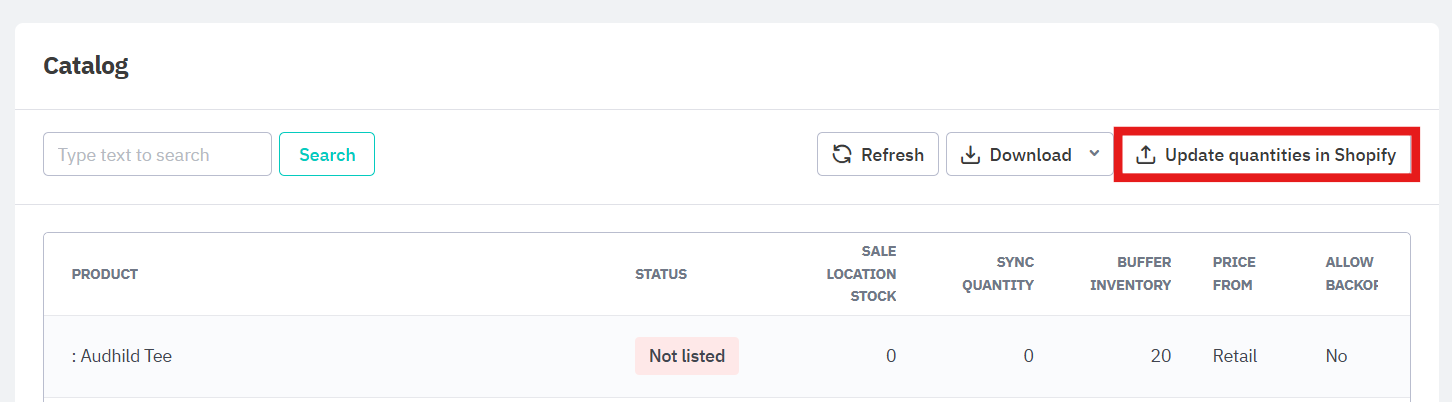Focus the 'Type text to search' field

click(157, 154)
